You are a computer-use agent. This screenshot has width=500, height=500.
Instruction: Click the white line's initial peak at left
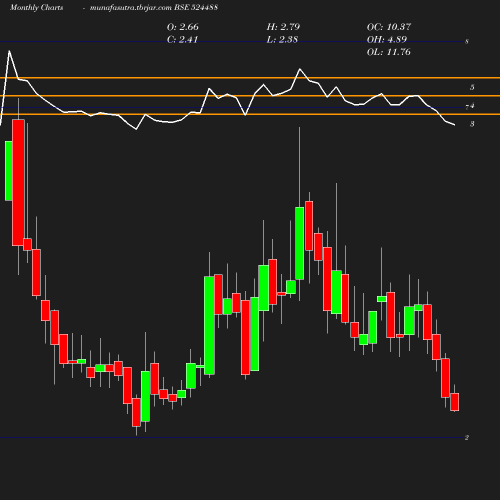[9, 51]
